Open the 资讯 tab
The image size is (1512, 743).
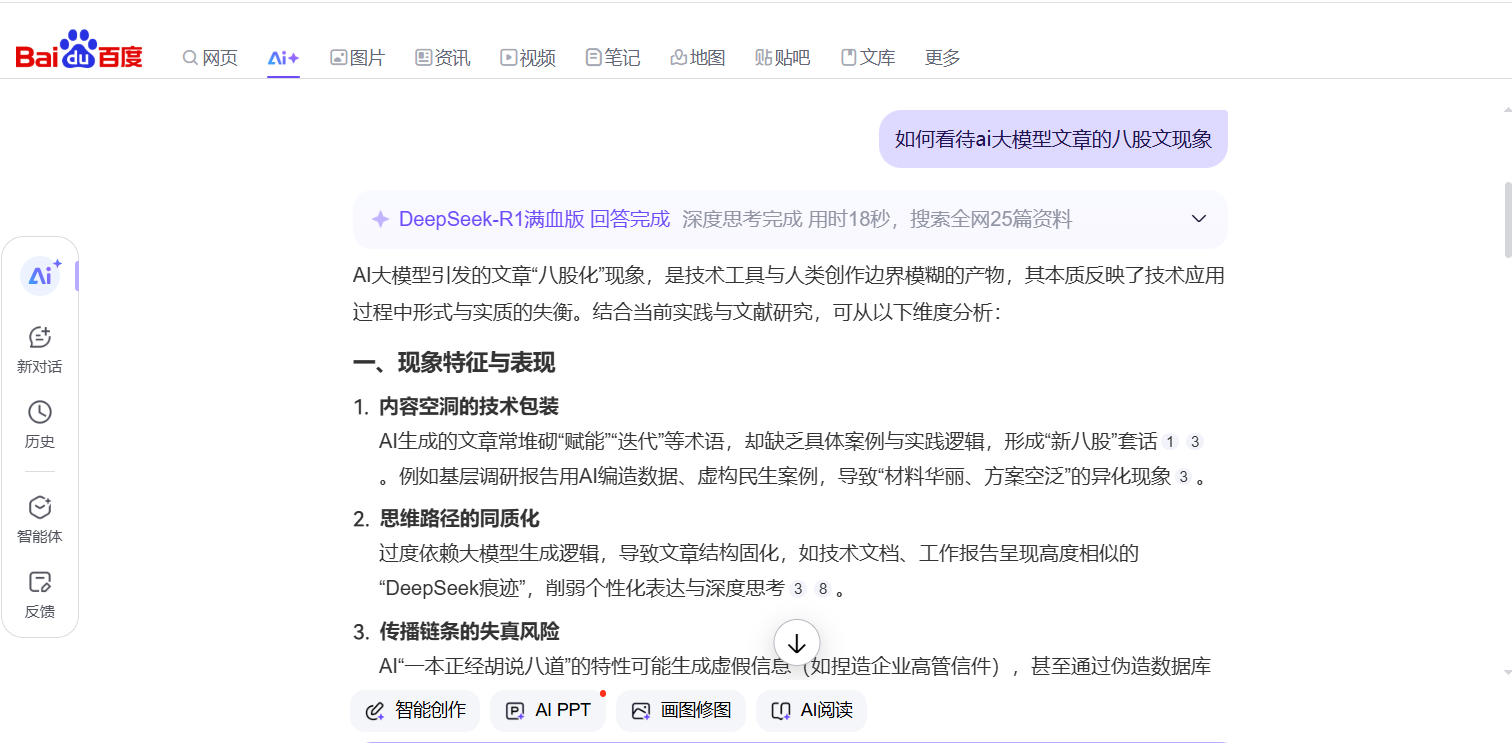coord(443,58)
